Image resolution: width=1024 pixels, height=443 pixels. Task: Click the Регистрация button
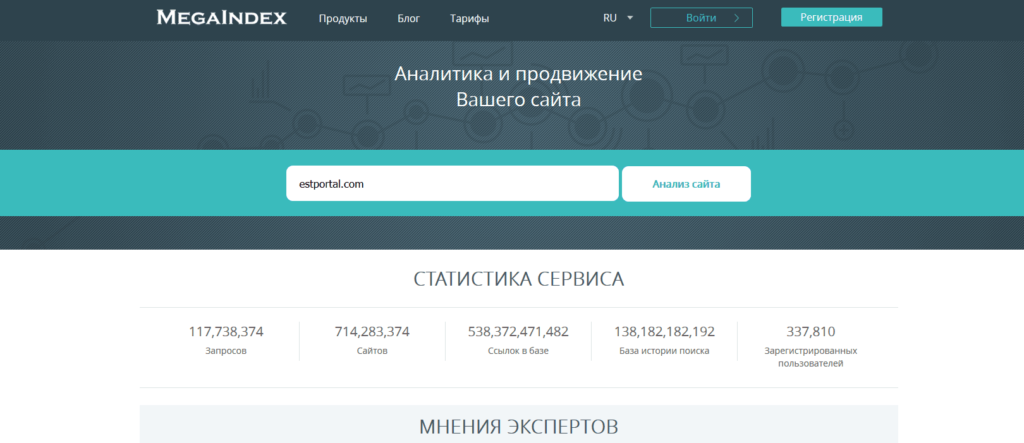(831, 17)
